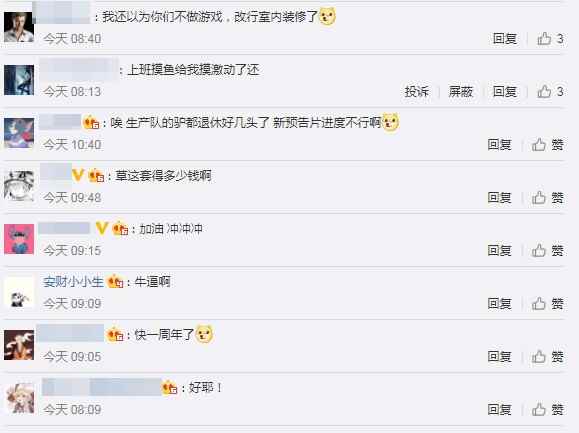
Task: Reply to the 生产队的驴 comment at 10:40
Action: (499, 144)
